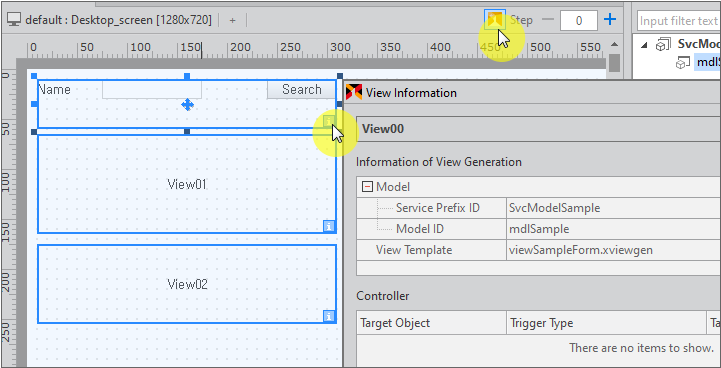Screen dimensions: 721x368
Task: Click the SvcModel service icon in tree
Action: [663, 45]
